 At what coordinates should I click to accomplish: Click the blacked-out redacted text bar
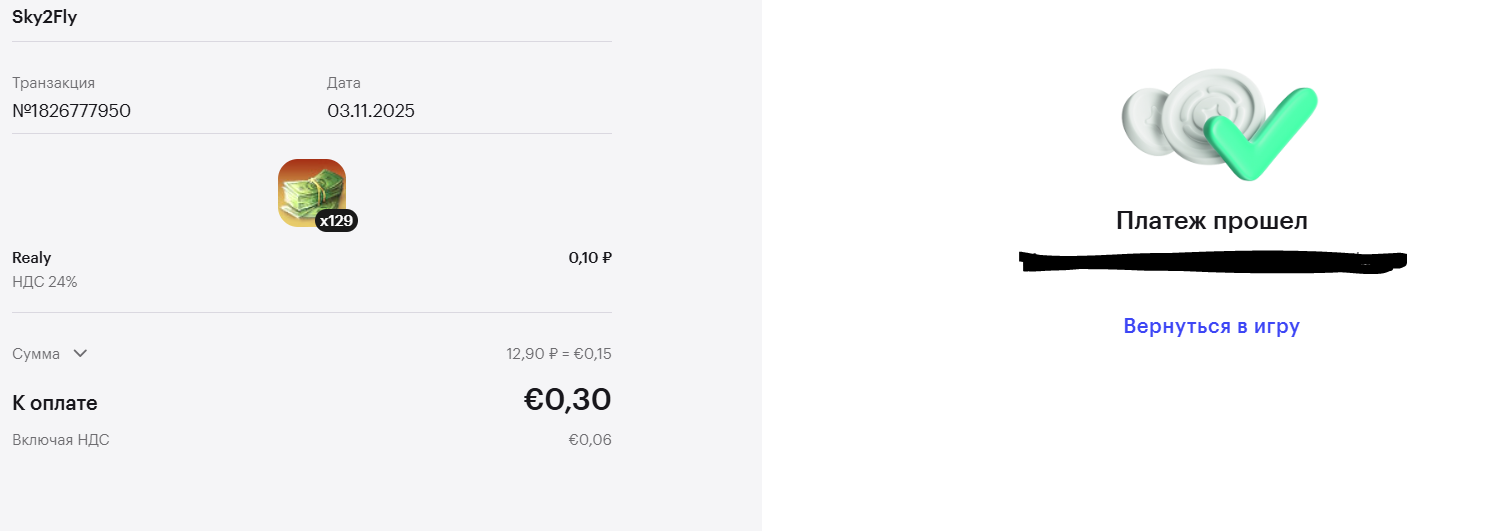(x=1211, y=262)
